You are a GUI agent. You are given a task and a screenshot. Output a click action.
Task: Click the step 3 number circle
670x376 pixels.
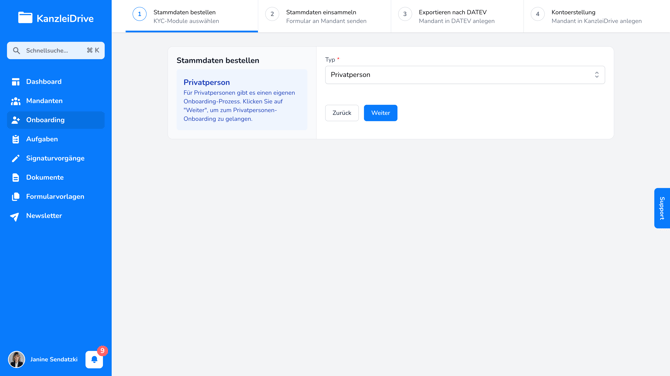tap(405, 14)
